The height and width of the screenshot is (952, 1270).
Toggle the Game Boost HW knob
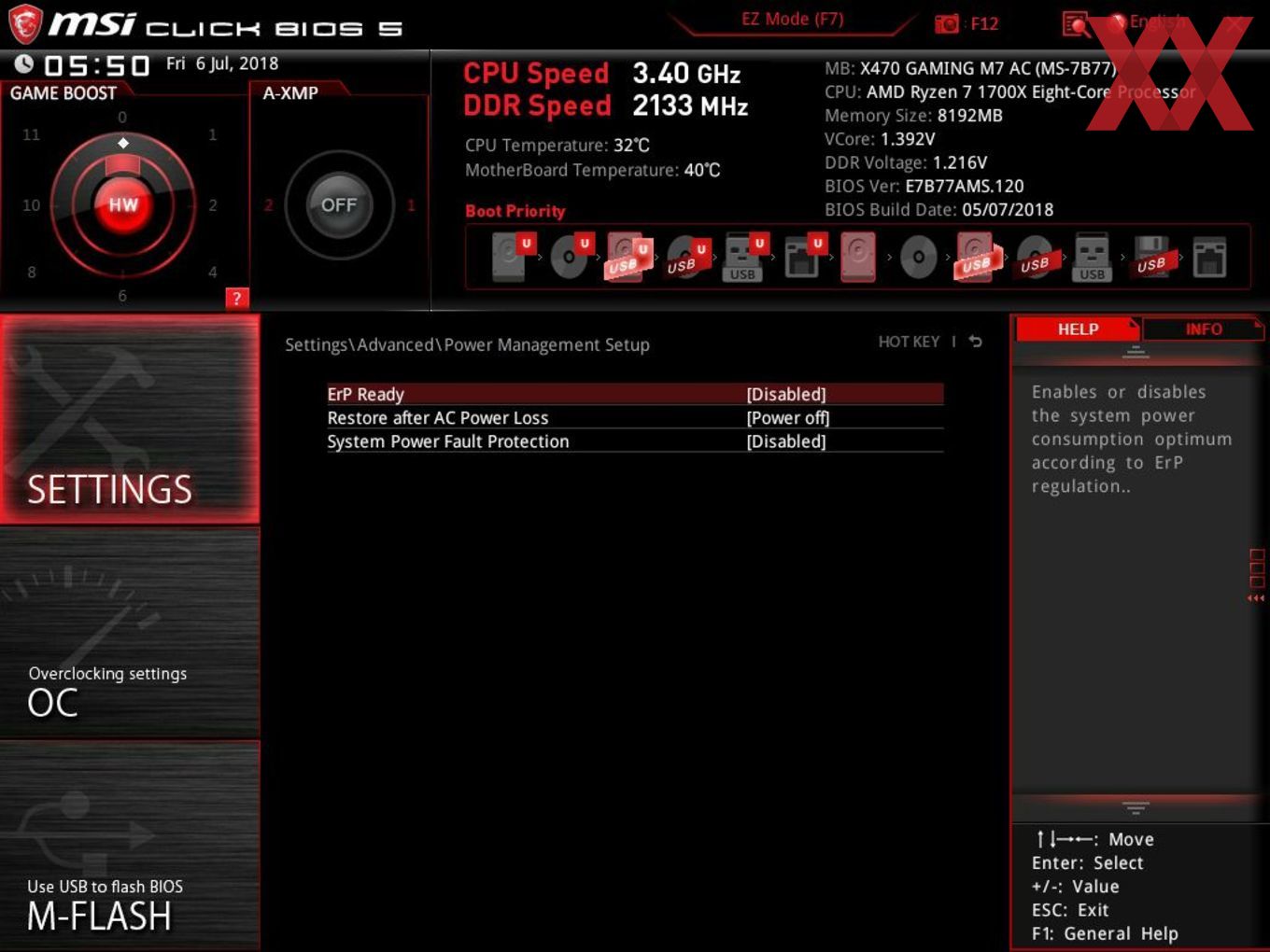123,204
